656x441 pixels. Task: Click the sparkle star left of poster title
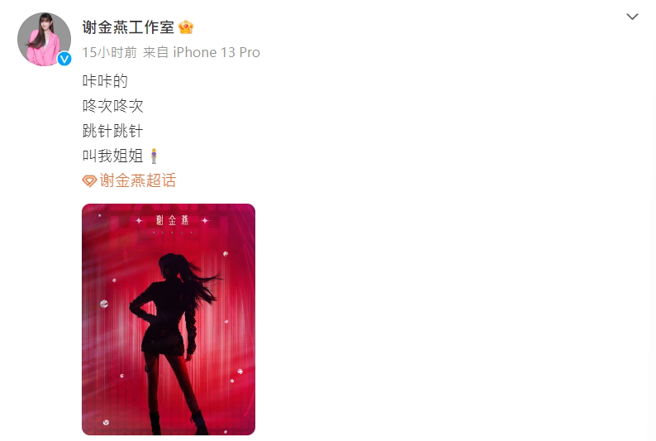[139, 220]
